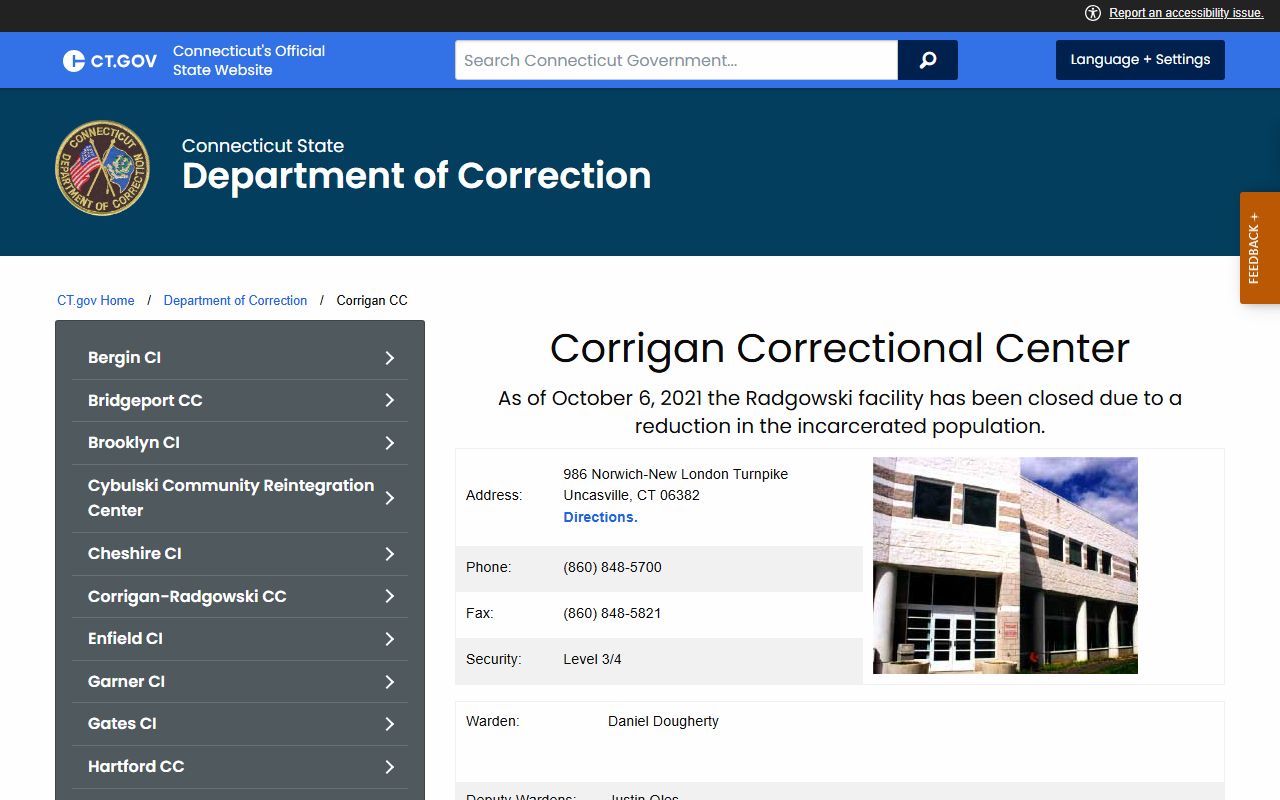Open Report an accessibility issue link
Image resolution: width=1280 pixels, height=800 pixels.
(1186, 13)
